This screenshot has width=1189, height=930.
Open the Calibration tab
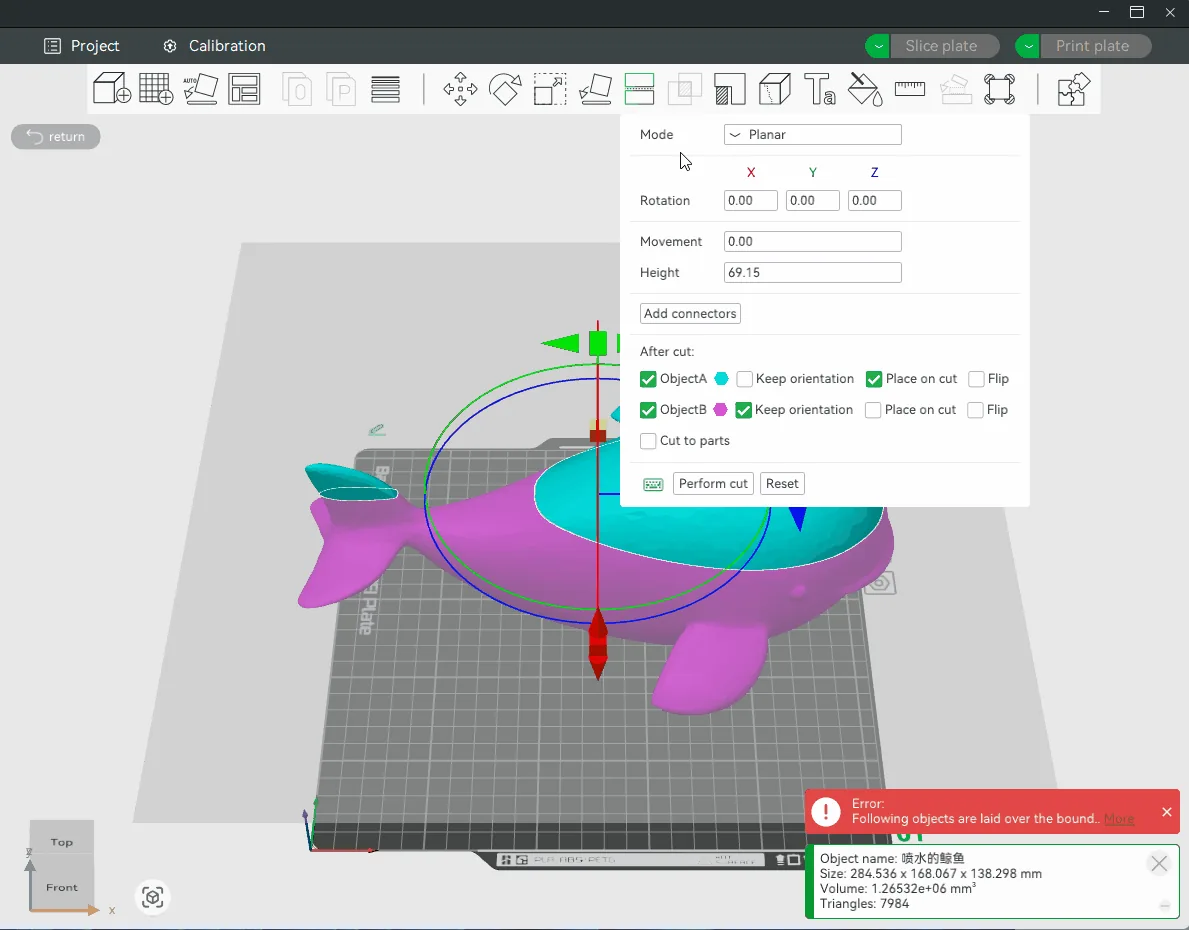[215, 46]
